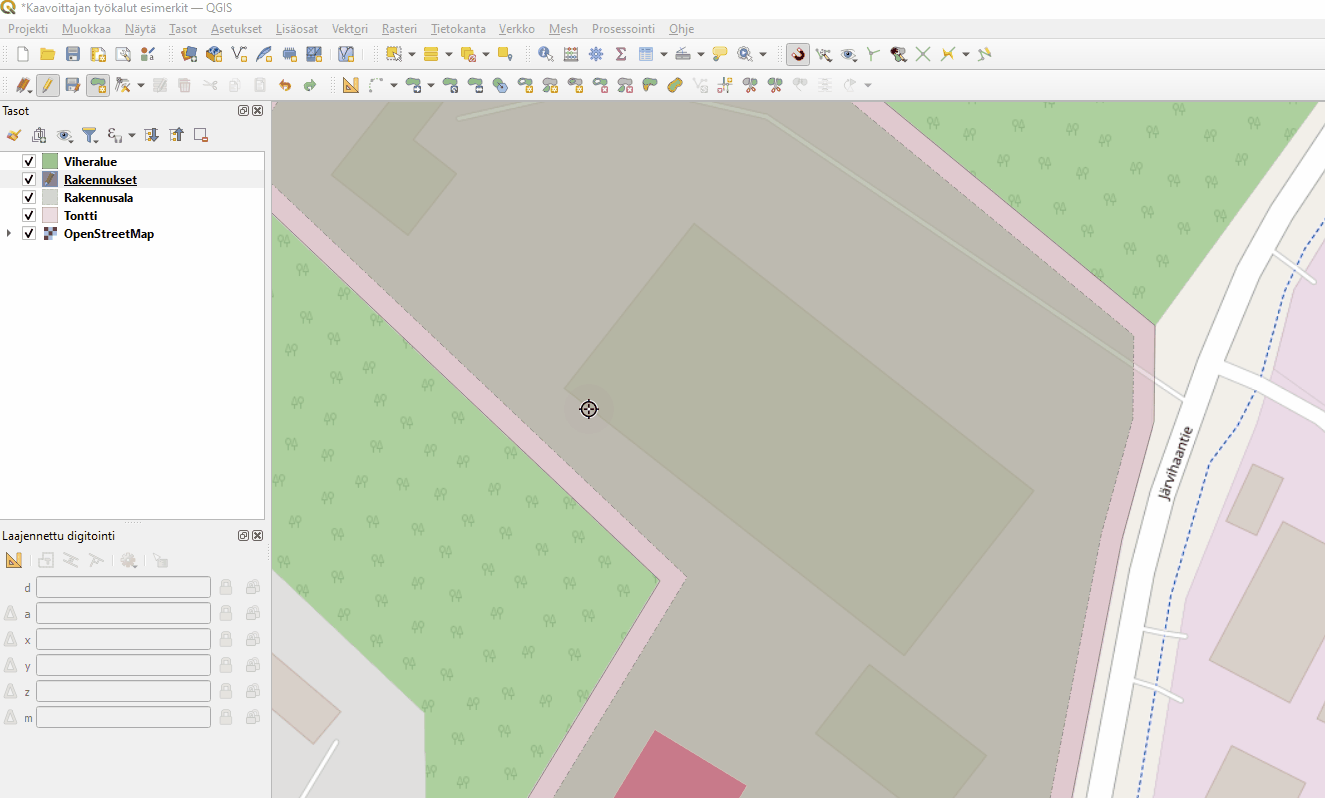The image size is (1325, 798).
Task: Toggle the OpenStreetMap layer visibility checkbox
Action: (x=29, y=234)
